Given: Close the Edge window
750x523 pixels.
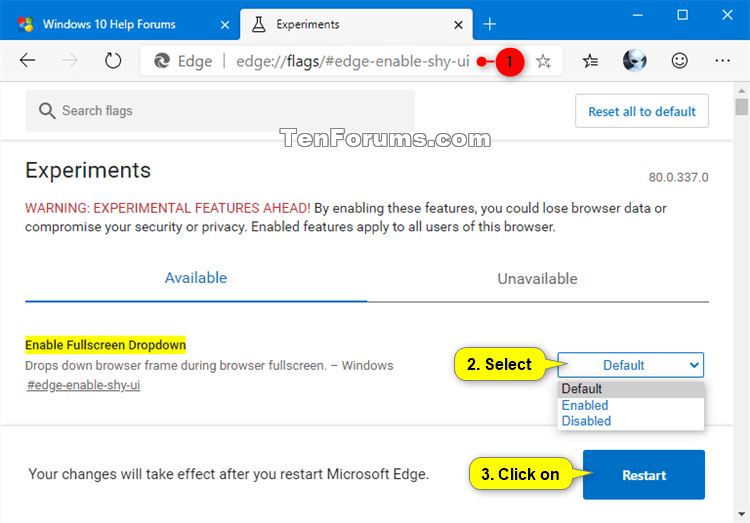Looking at the screenshot, I should (727, 15).
